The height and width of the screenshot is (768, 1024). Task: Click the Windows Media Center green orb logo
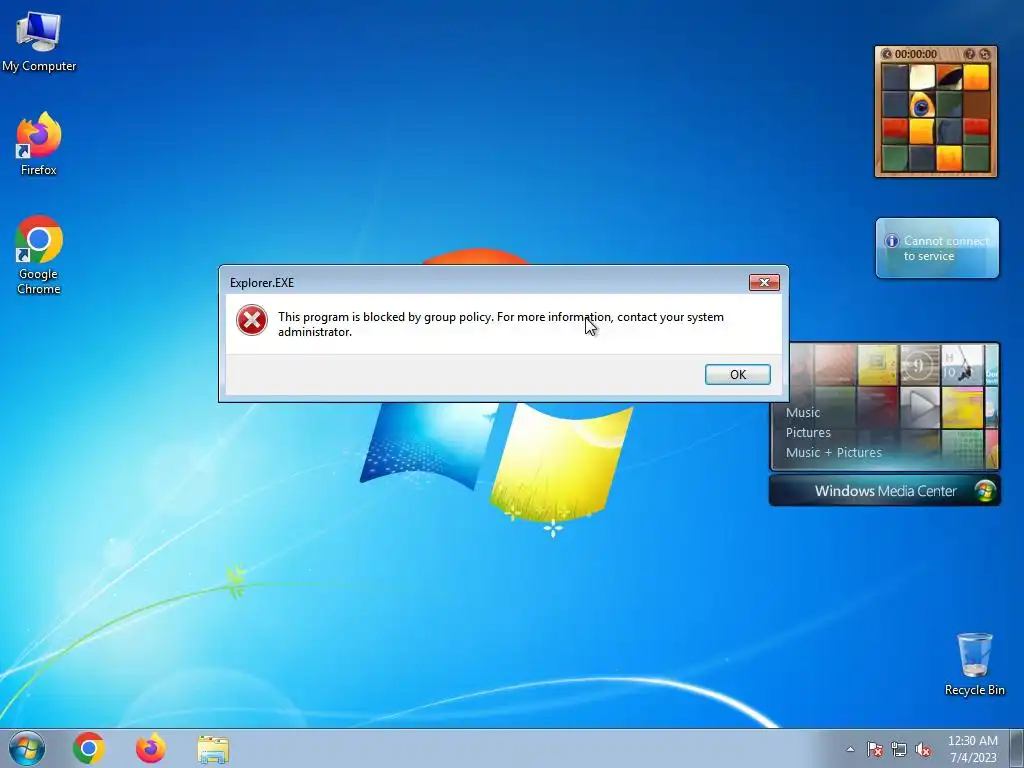[985, 490]
